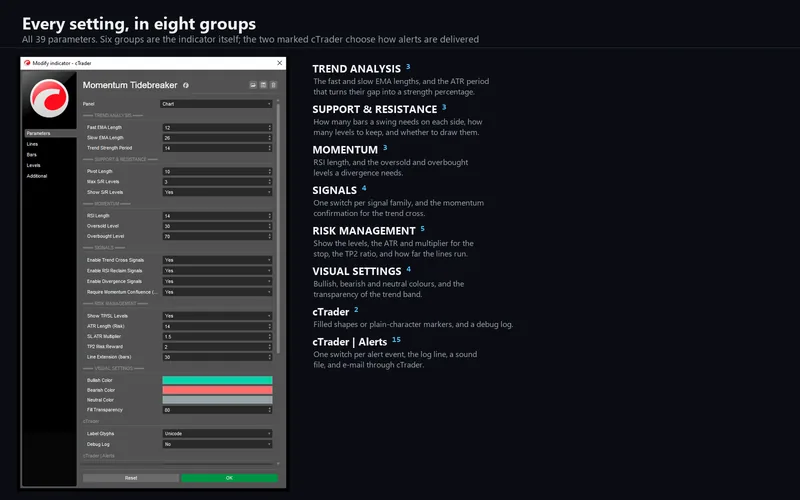Open the Debug Log dropdown set to No

click(217, 444)
